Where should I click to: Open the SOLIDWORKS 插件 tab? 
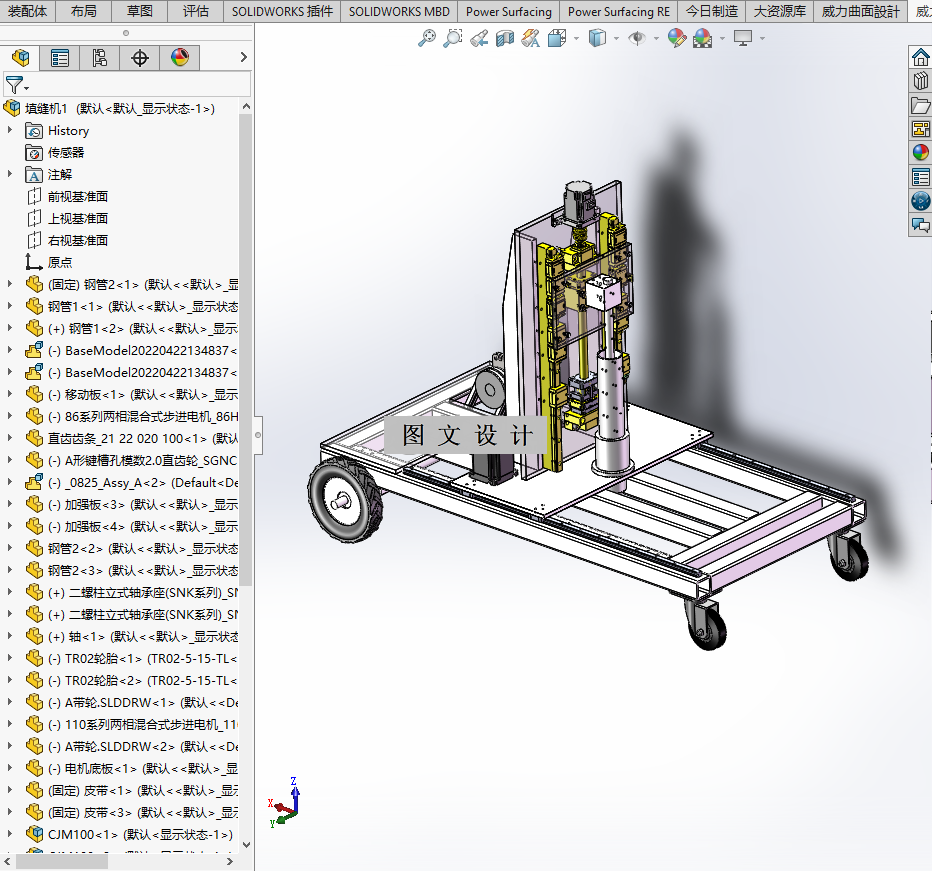tap(282, 11)
